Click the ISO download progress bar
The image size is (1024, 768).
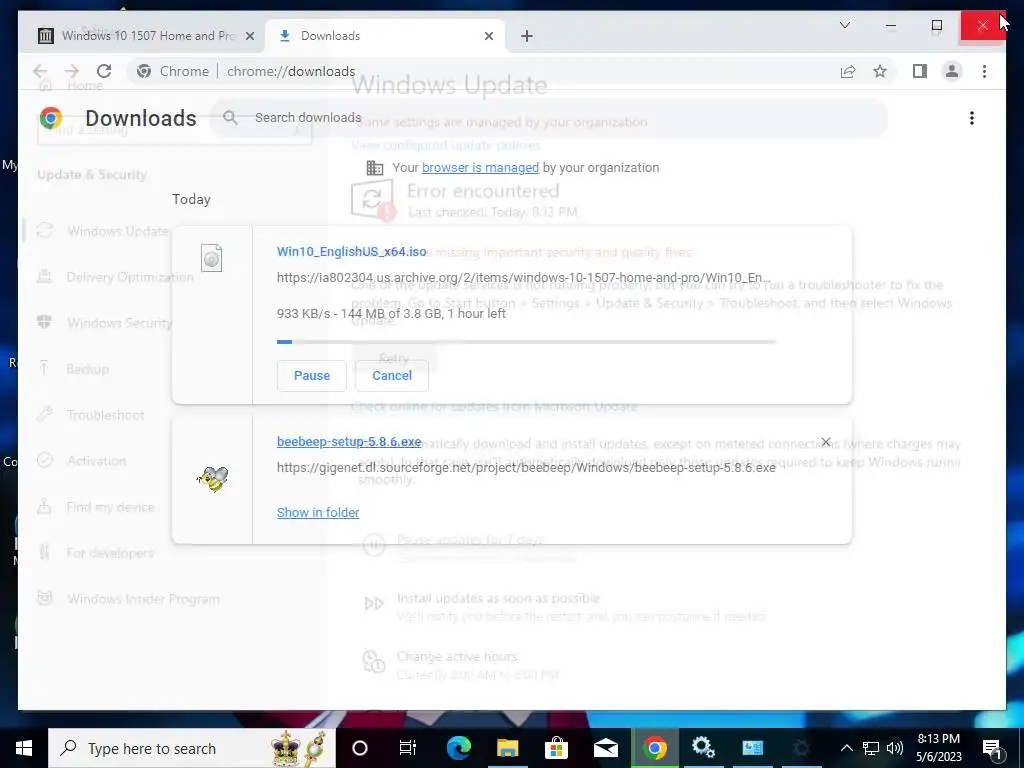coord(526,342)
